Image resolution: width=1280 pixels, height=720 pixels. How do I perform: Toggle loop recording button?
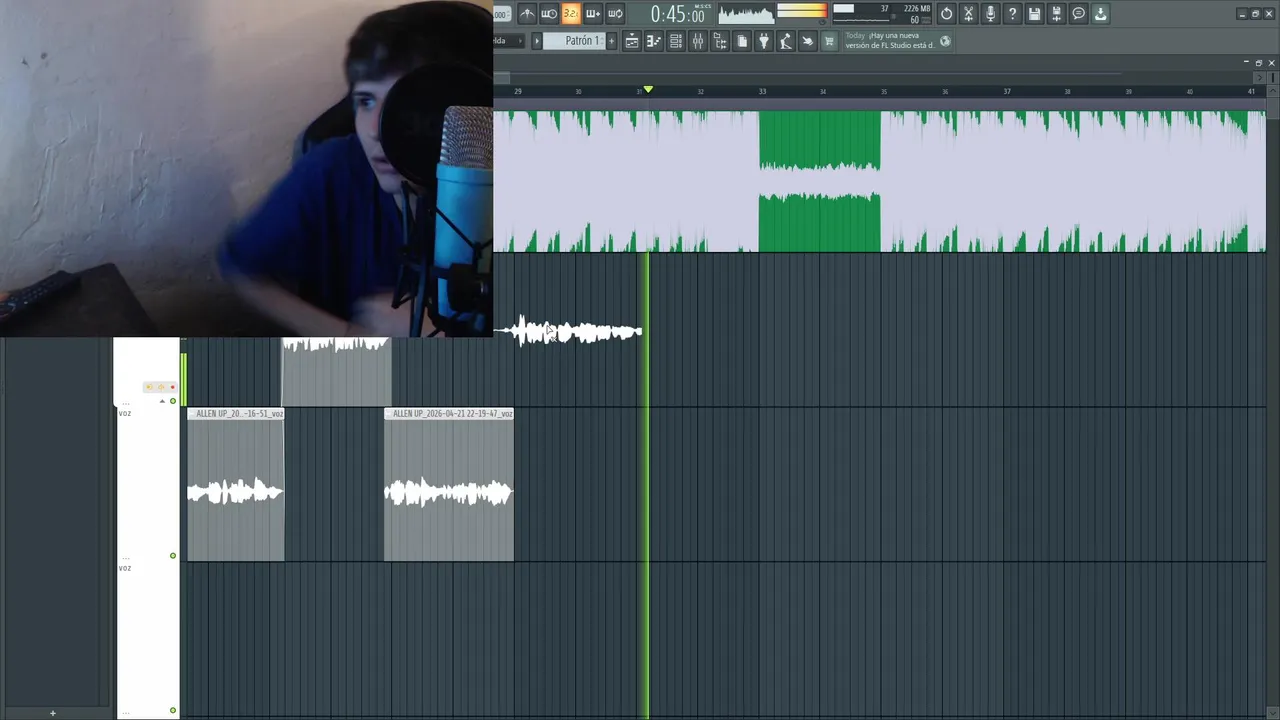click(615, 14)
